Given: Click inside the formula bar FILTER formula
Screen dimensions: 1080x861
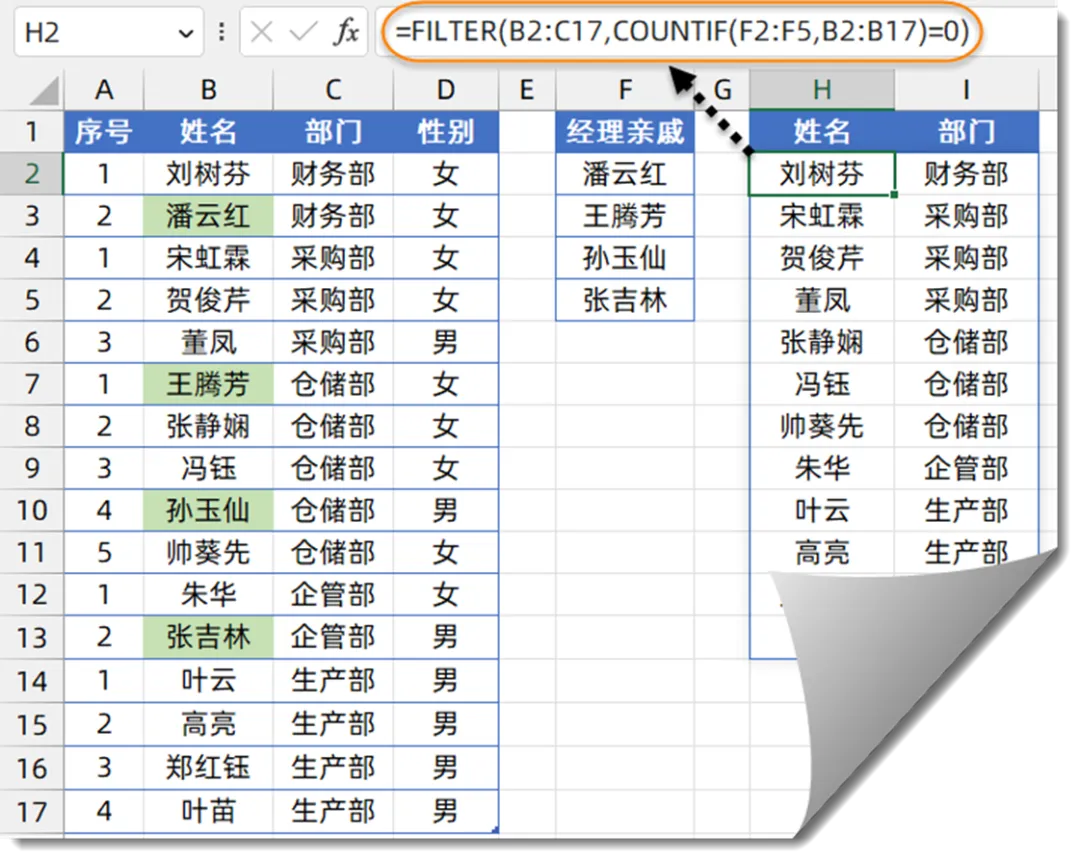Looking at the screenshot, I should pyautogui.click(x=680, y=33).
